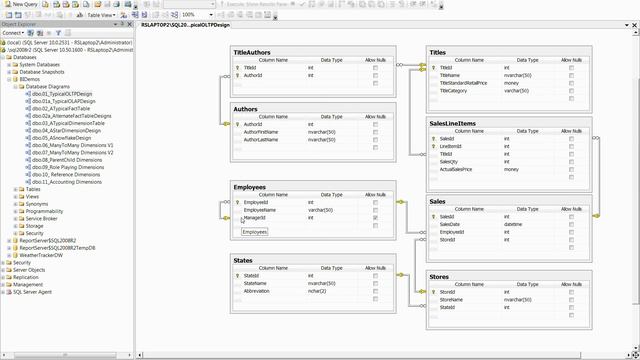Screen dimensions: 640x360
Task: Click the Open File folder icon in the toolbar
Action: pos(98,4)
